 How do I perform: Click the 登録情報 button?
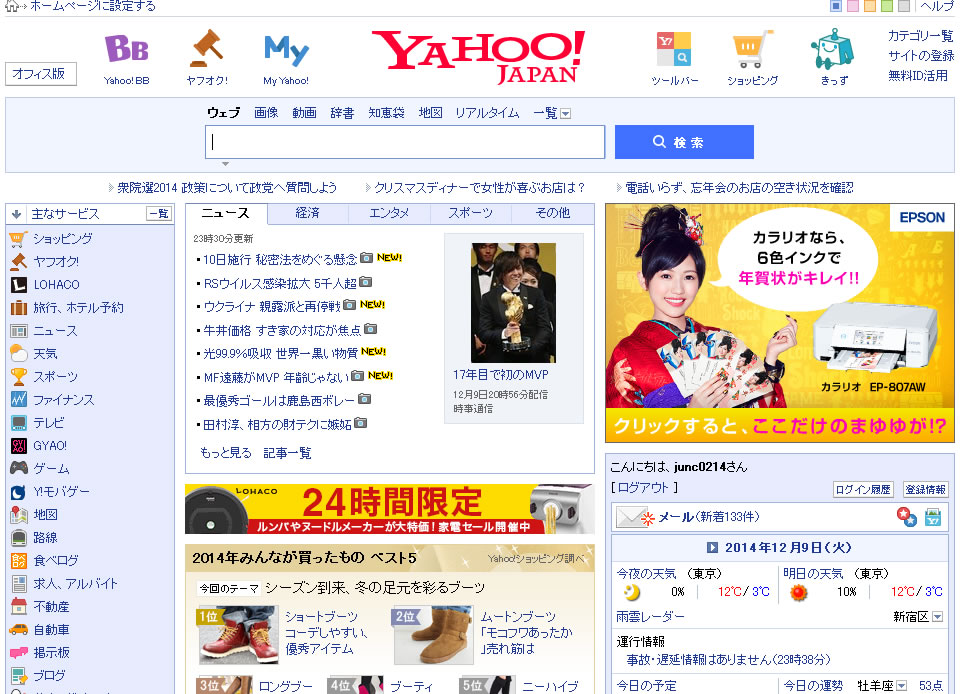coord(925,490)
